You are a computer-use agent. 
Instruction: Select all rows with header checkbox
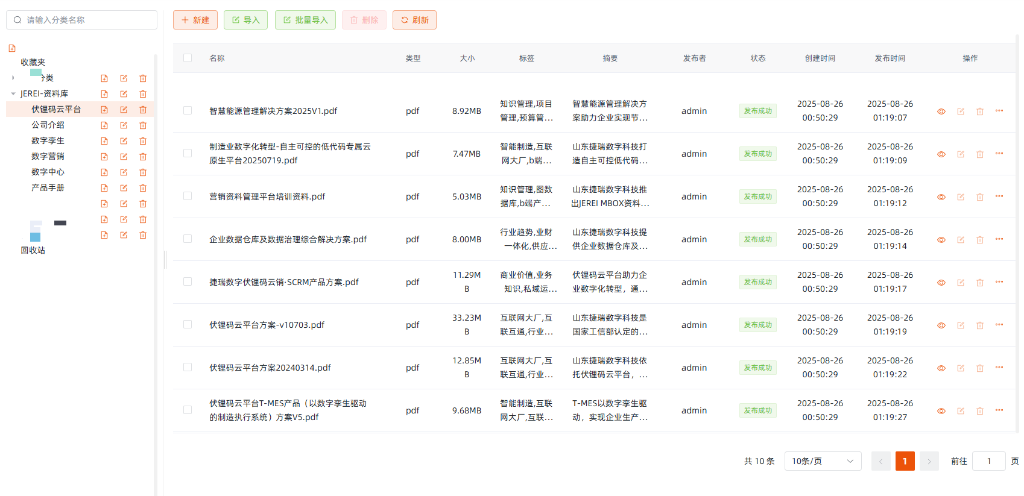coord(187,58)
